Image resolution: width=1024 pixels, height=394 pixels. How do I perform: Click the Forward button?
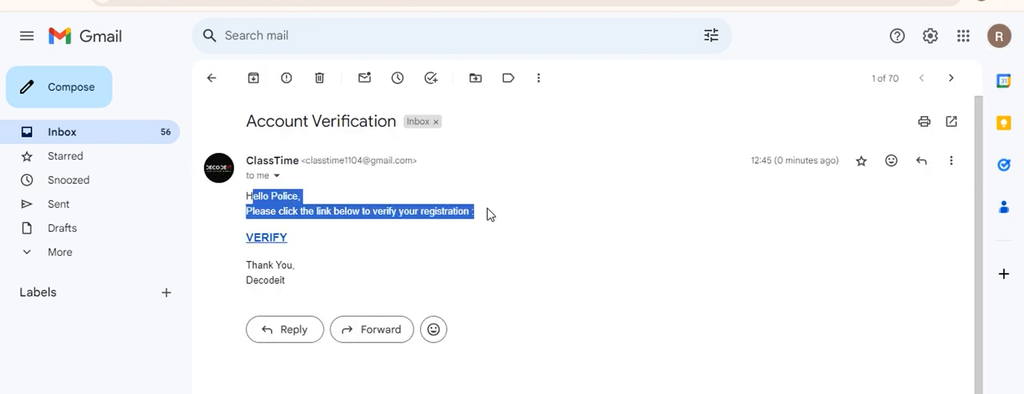click(372, 329)
